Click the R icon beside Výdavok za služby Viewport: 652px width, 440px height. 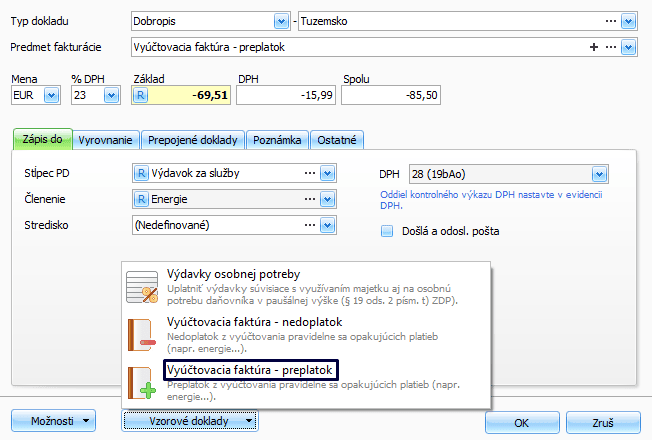coord(141,173)
